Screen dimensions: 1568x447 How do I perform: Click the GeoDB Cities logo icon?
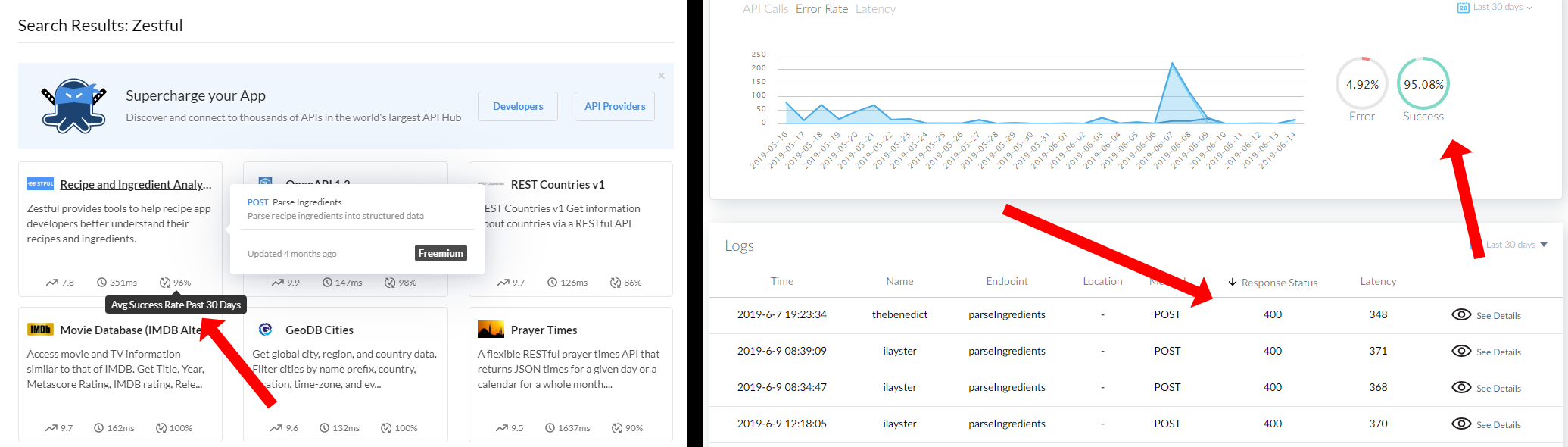[265, 330]
